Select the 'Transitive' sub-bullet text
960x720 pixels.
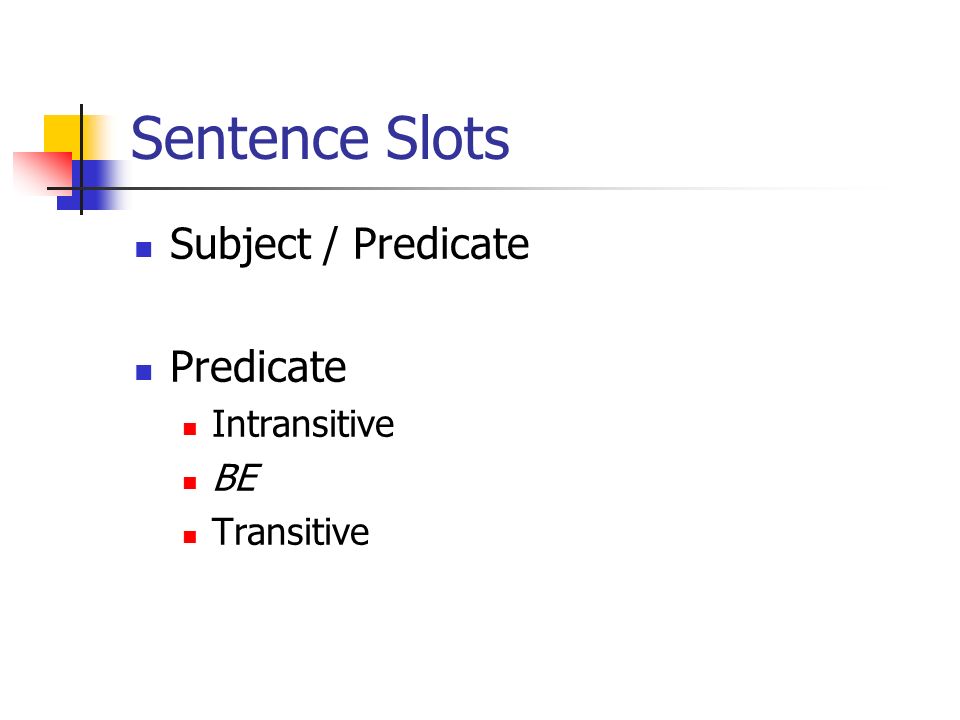290,531
